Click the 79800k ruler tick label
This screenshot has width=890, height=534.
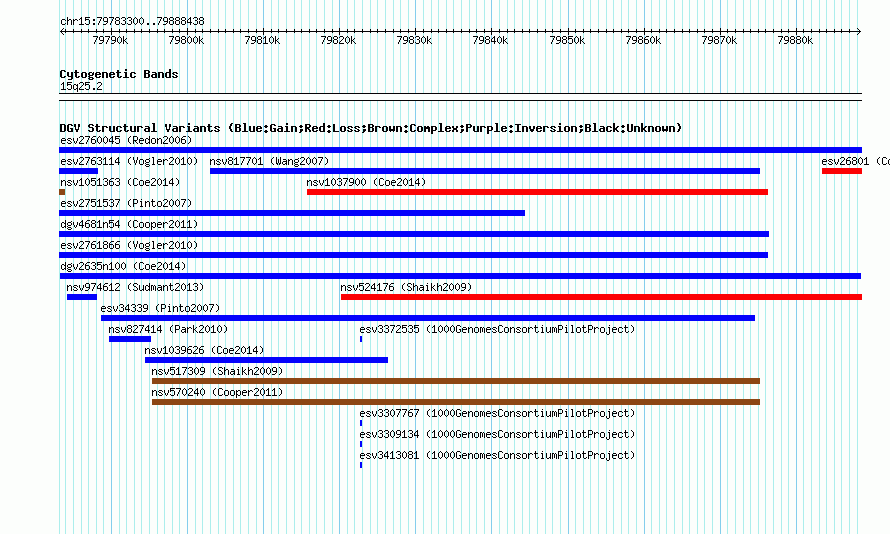tap(186, 40)
